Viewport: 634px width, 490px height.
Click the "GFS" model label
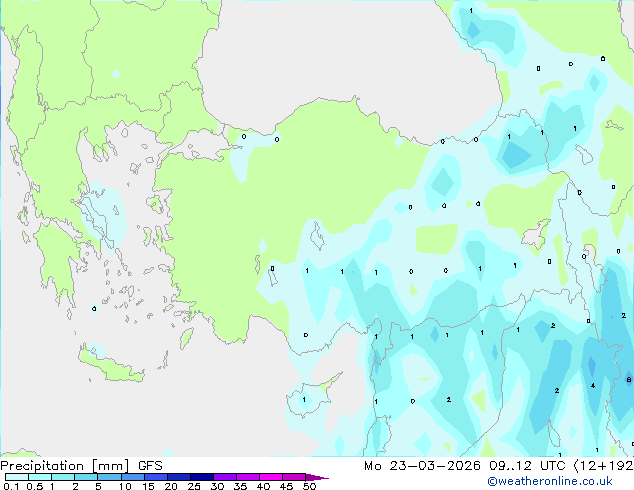[150, 466]
